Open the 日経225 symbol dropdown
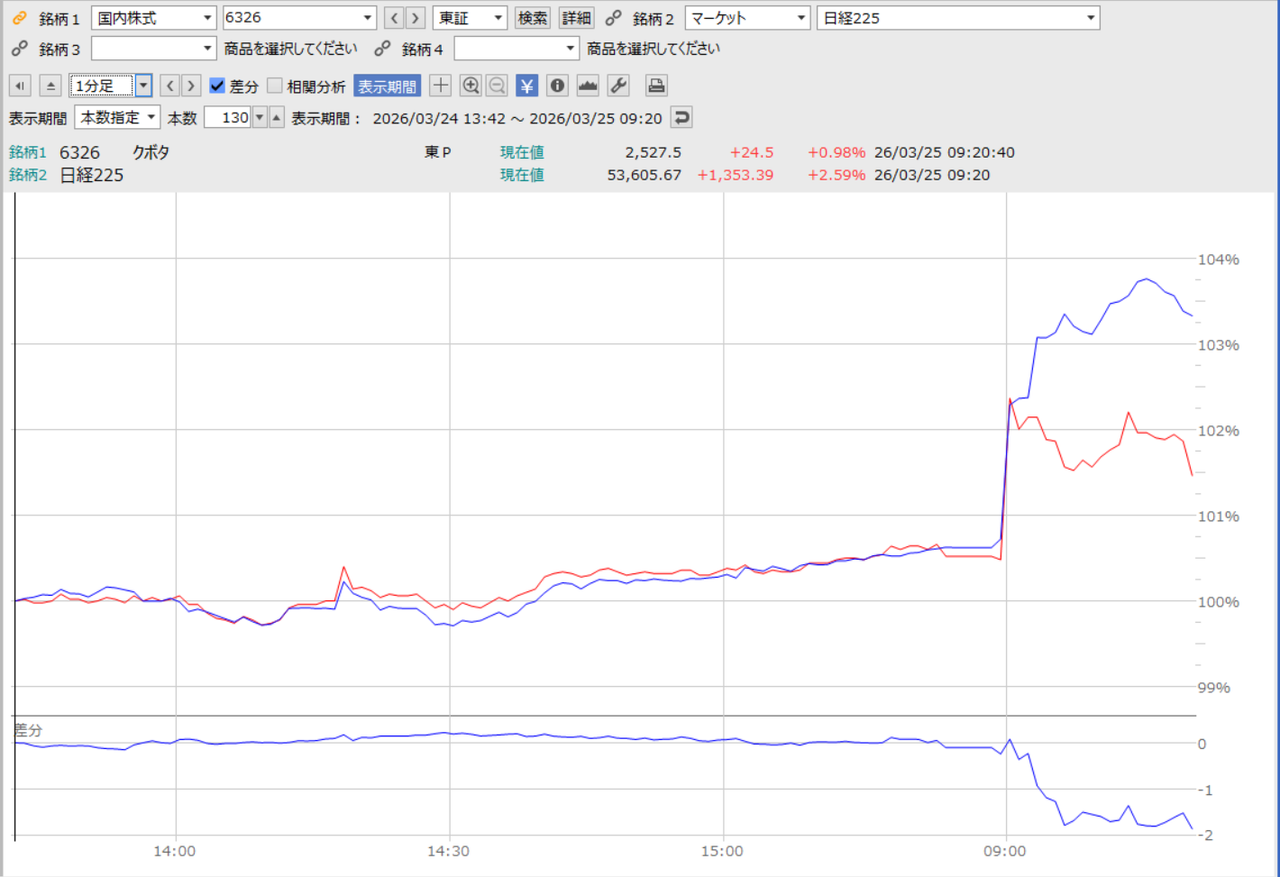Screen dimensions: 1280x877 pos(957,18)
